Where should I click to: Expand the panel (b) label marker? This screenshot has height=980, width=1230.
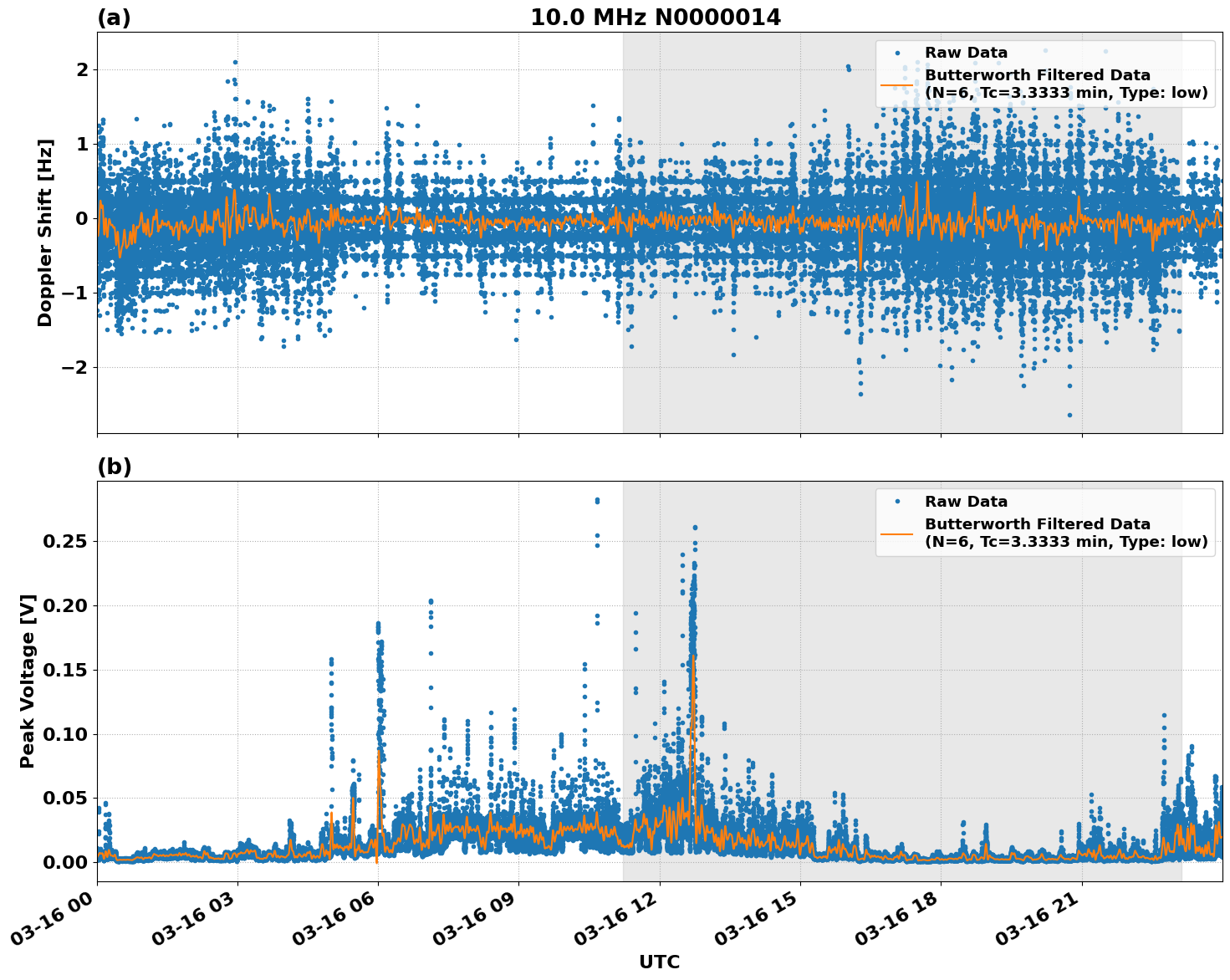click(116, 467)
